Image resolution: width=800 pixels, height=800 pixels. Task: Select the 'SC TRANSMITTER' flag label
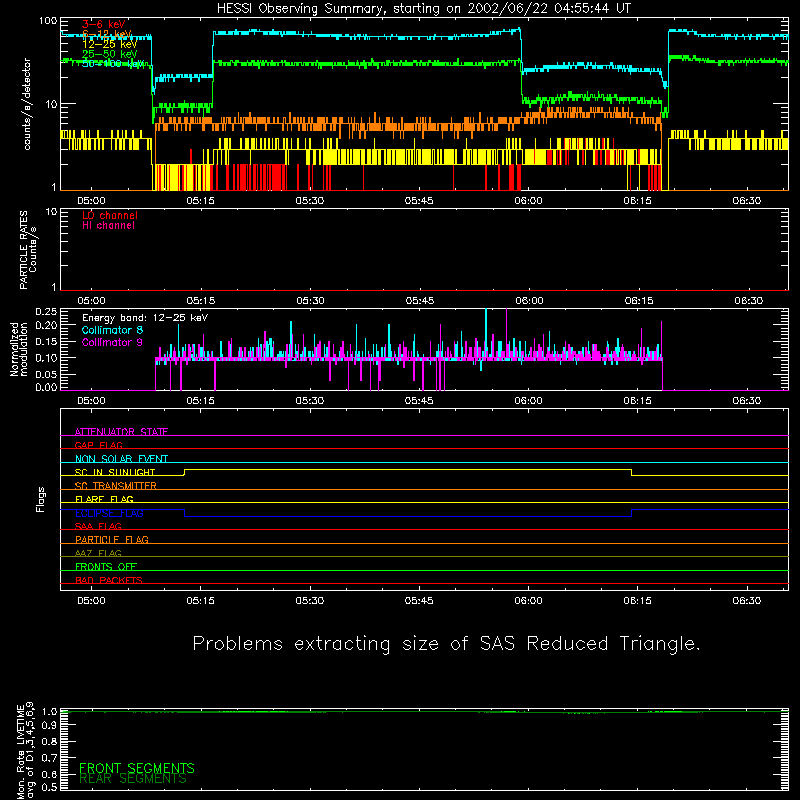click(116, 486)
